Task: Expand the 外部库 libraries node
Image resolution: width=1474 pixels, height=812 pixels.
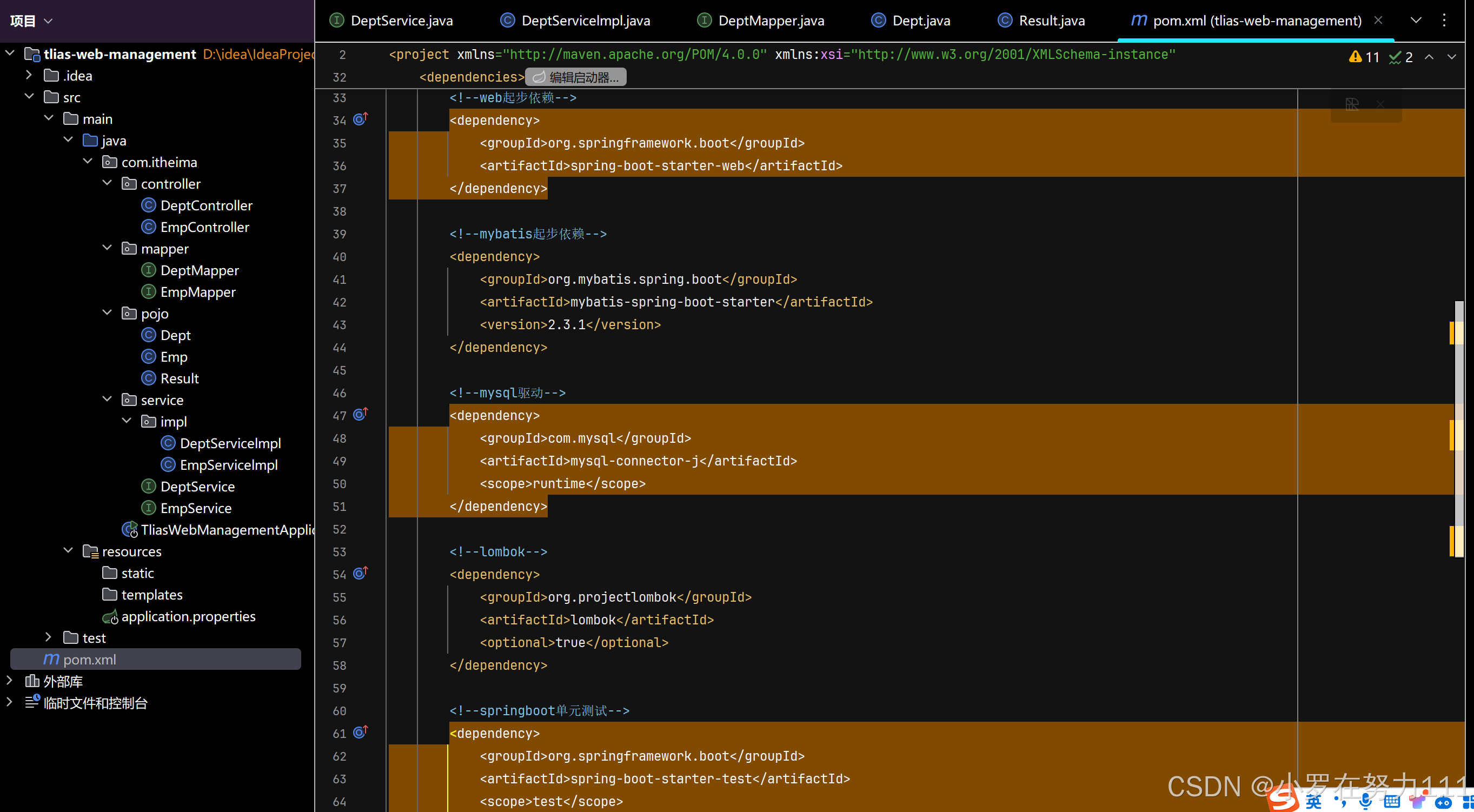Action: (x=9, y=681)
